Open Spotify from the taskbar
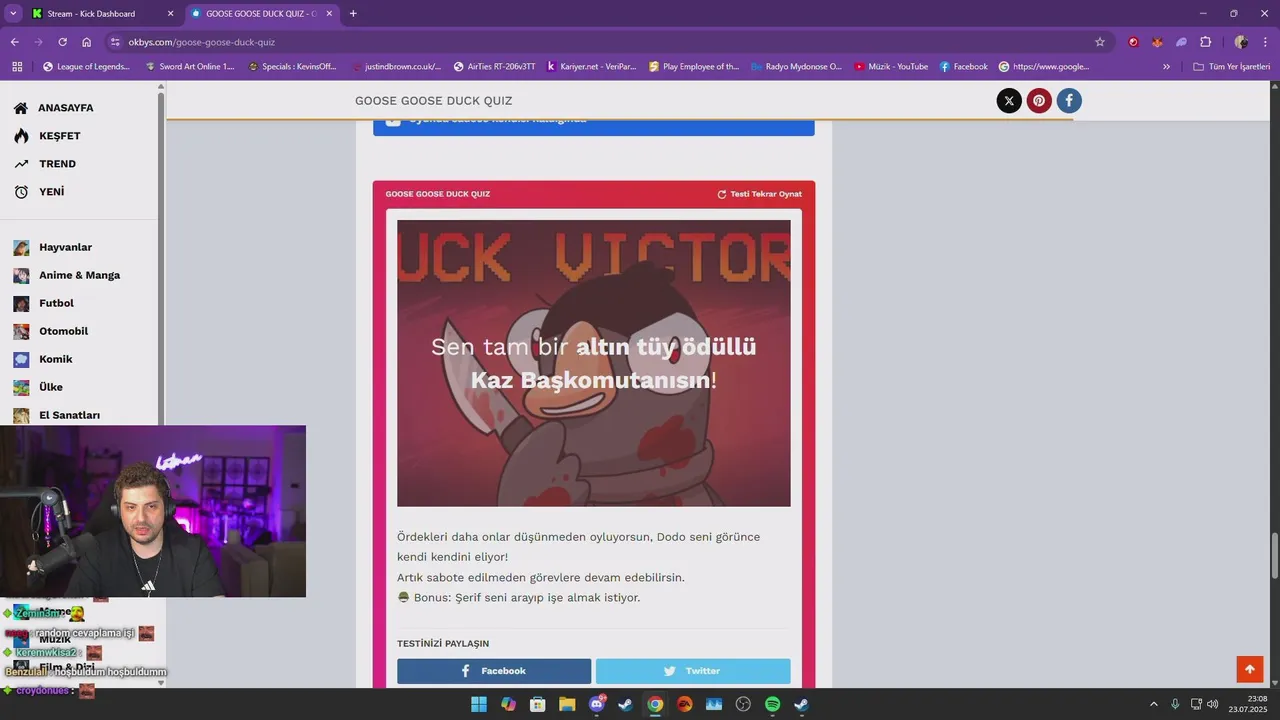 pyautogui.click(x=772, y=704)
